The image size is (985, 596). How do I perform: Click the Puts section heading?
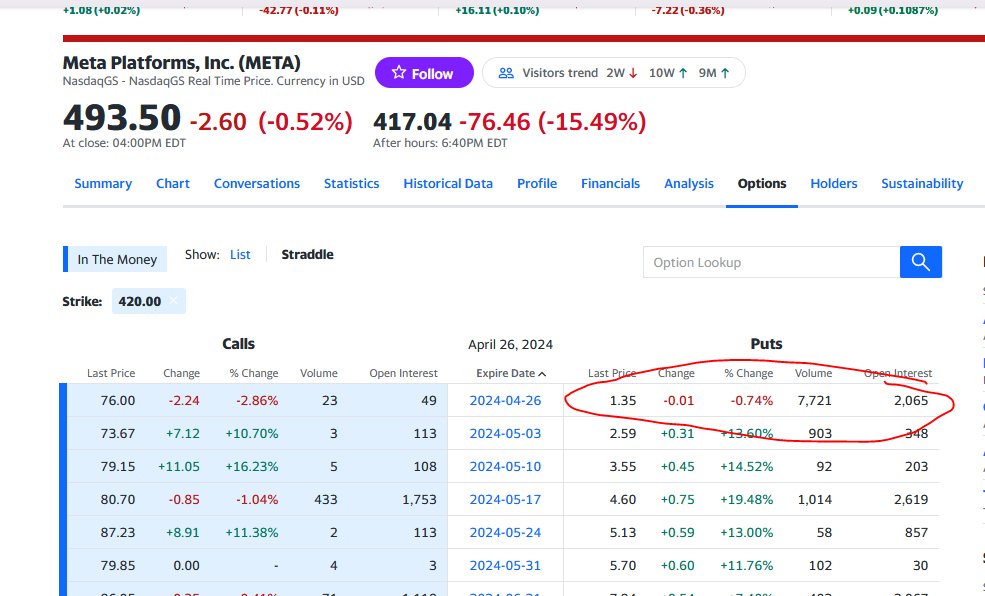766,344
